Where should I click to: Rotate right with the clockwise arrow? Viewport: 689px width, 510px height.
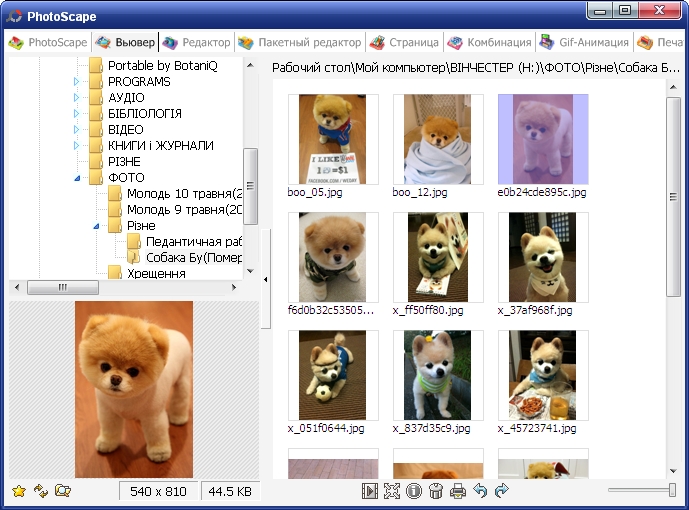tap(501, 490)
